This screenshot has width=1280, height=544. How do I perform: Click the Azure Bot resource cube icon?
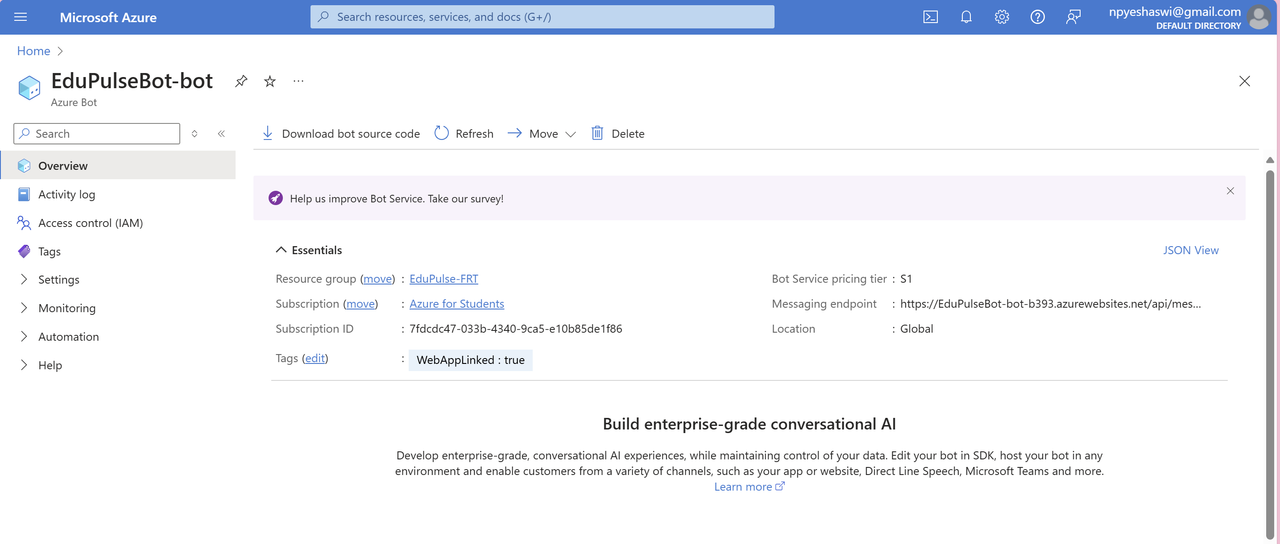pos(30,88)
